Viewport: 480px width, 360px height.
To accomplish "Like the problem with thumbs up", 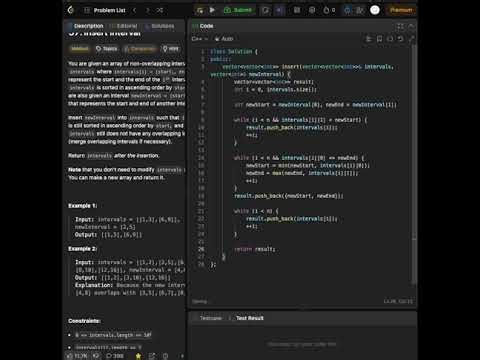I will [77, 356].
